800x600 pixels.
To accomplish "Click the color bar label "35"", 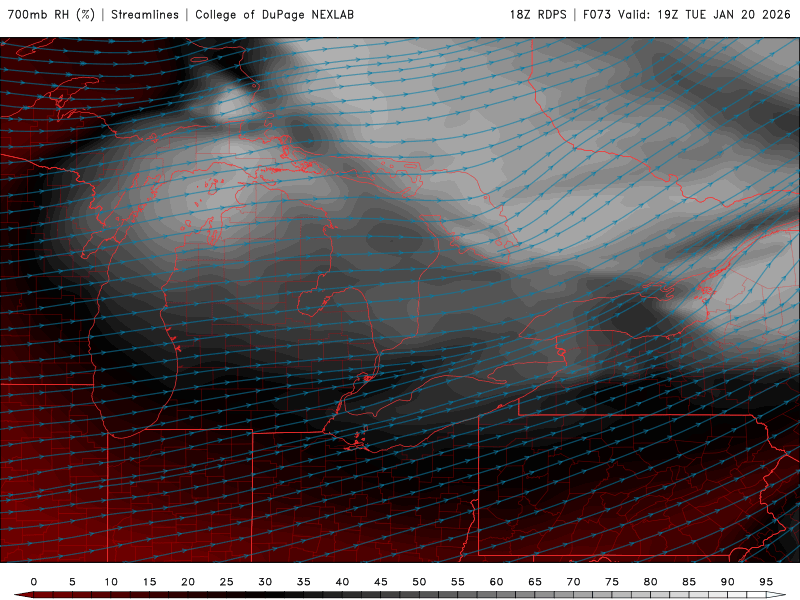I will pyautogui.click(x=304, y=582).
